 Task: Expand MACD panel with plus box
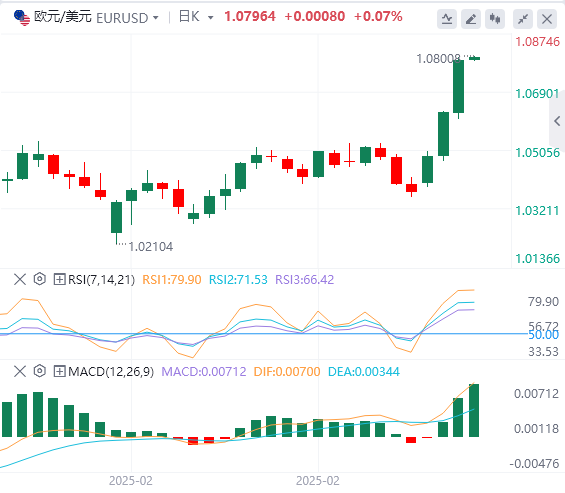(59, 371)
